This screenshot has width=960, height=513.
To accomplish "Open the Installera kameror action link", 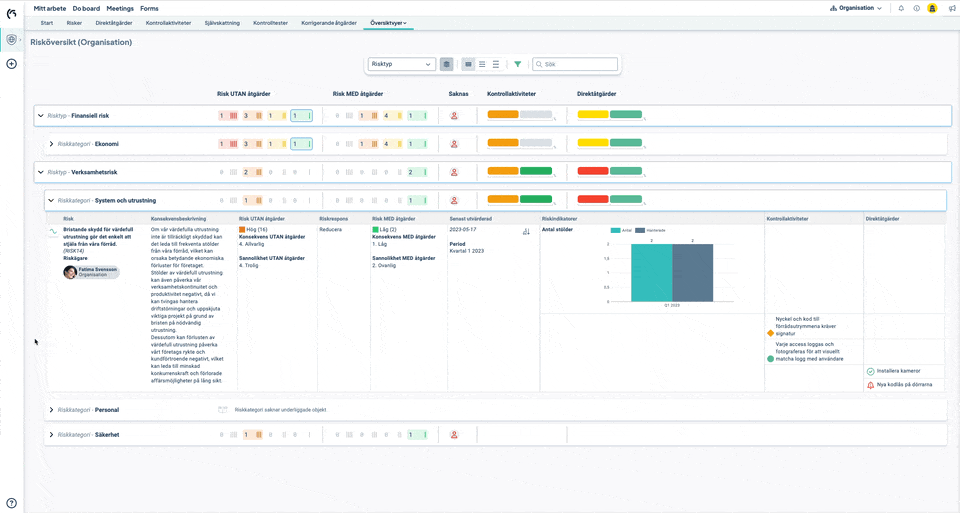I will point(896,371).
